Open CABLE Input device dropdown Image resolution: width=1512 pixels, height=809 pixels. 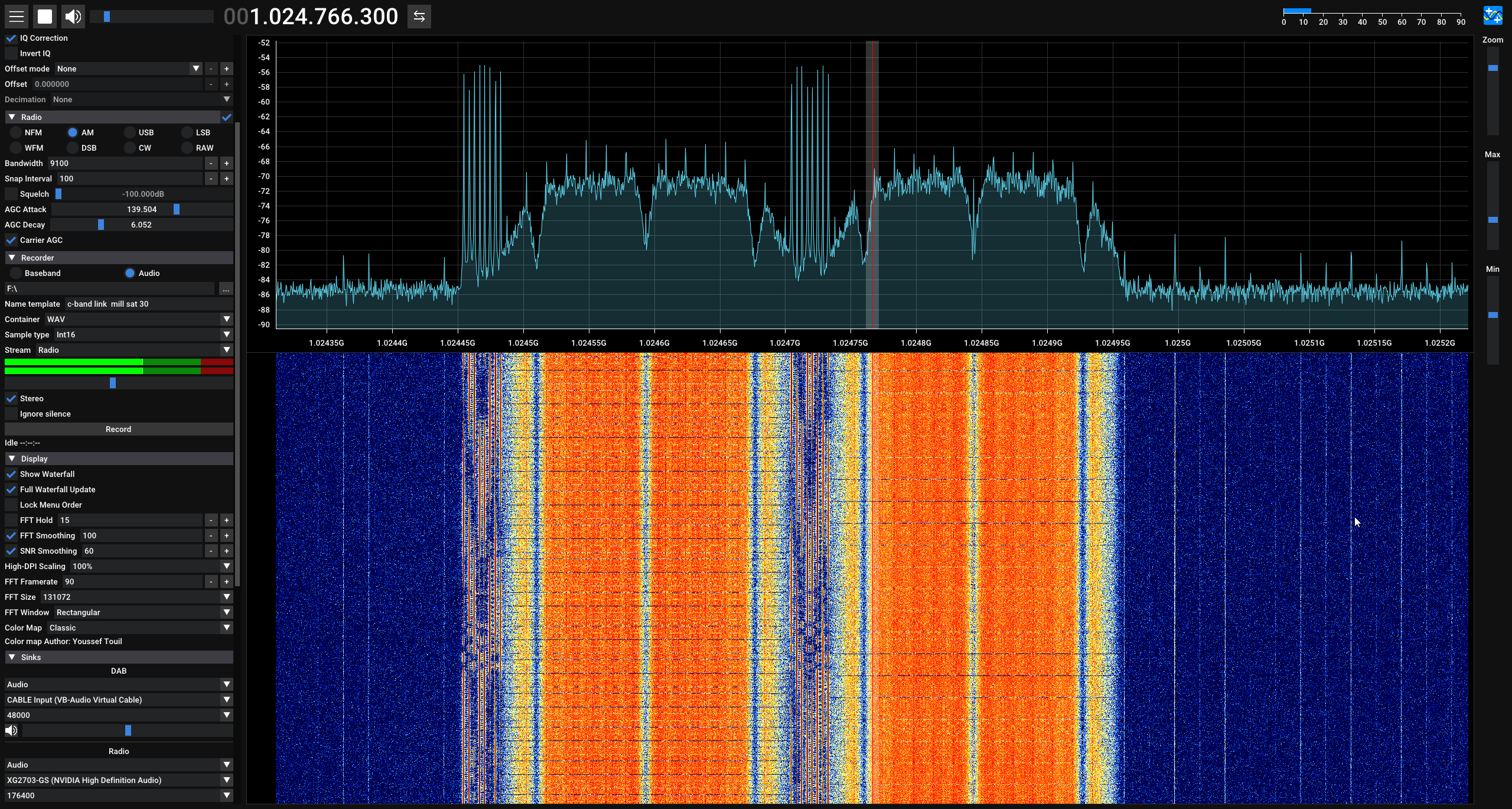click(119, 700)
